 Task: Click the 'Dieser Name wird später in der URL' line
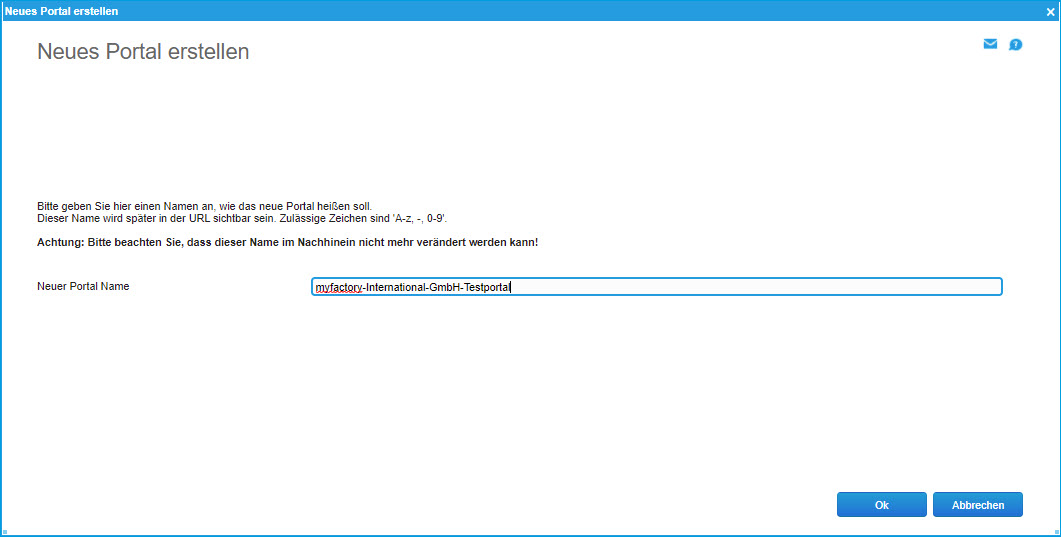[242, 218]
